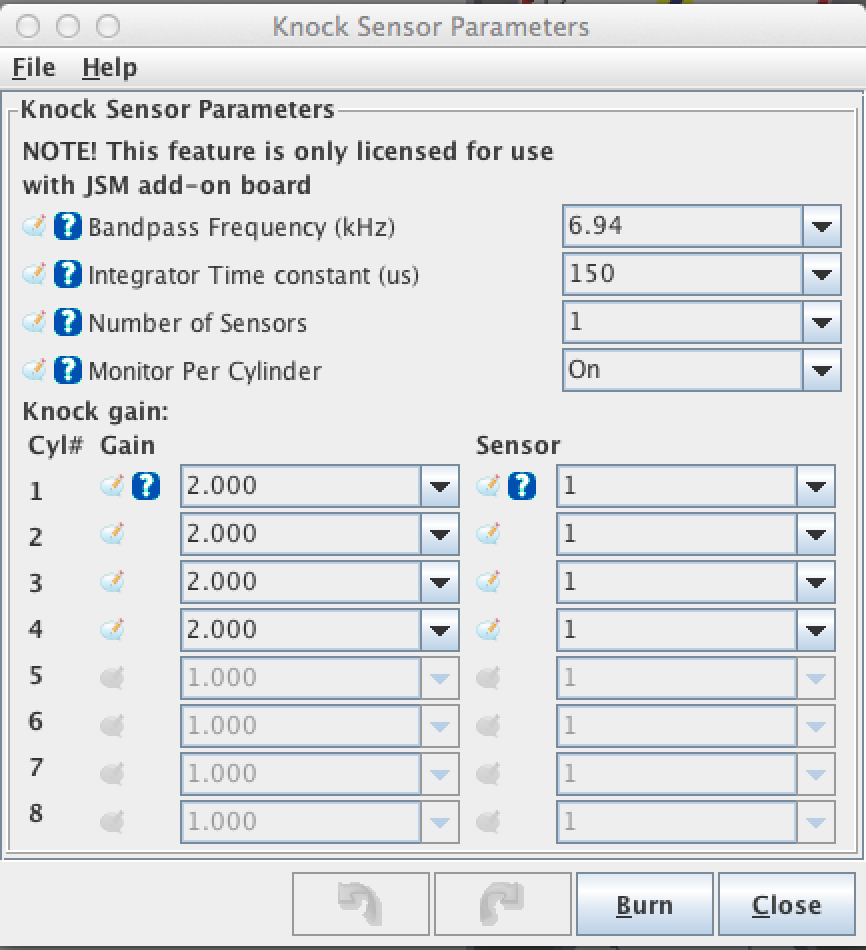Expand the Bandpass Frequency dropdown arrow
This screenshot has height=950, width=866.
pyautogui.click(x=821, y=227)
